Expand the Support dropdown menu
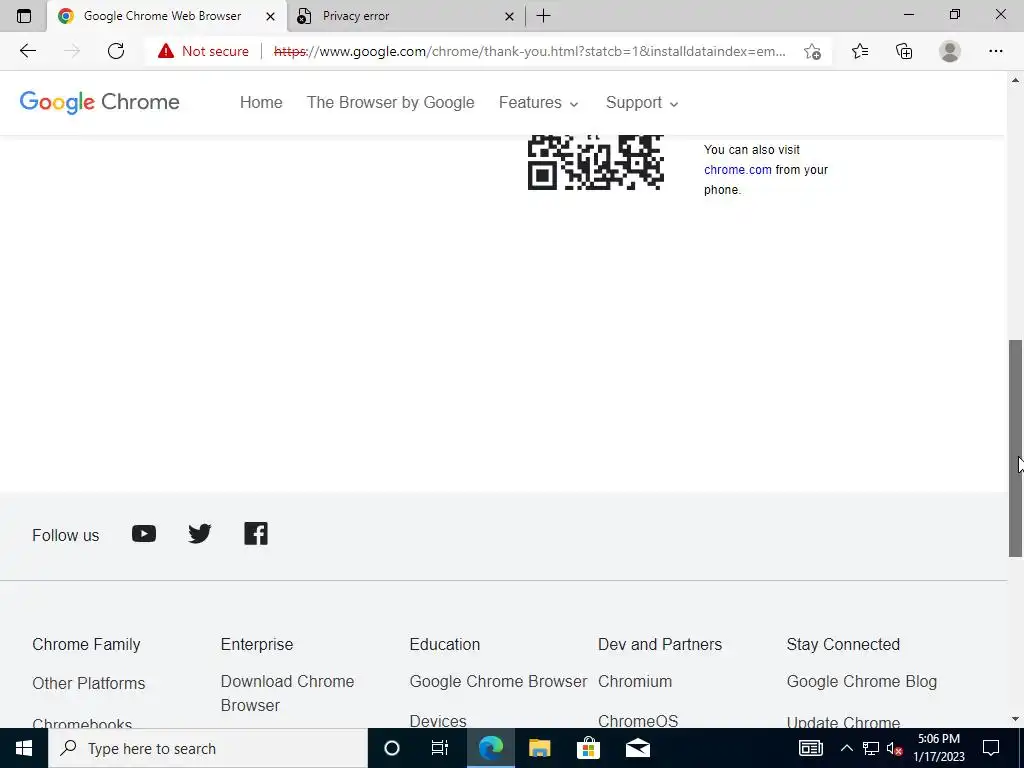This screenshot has height=768, width=1024. [642, 103]
